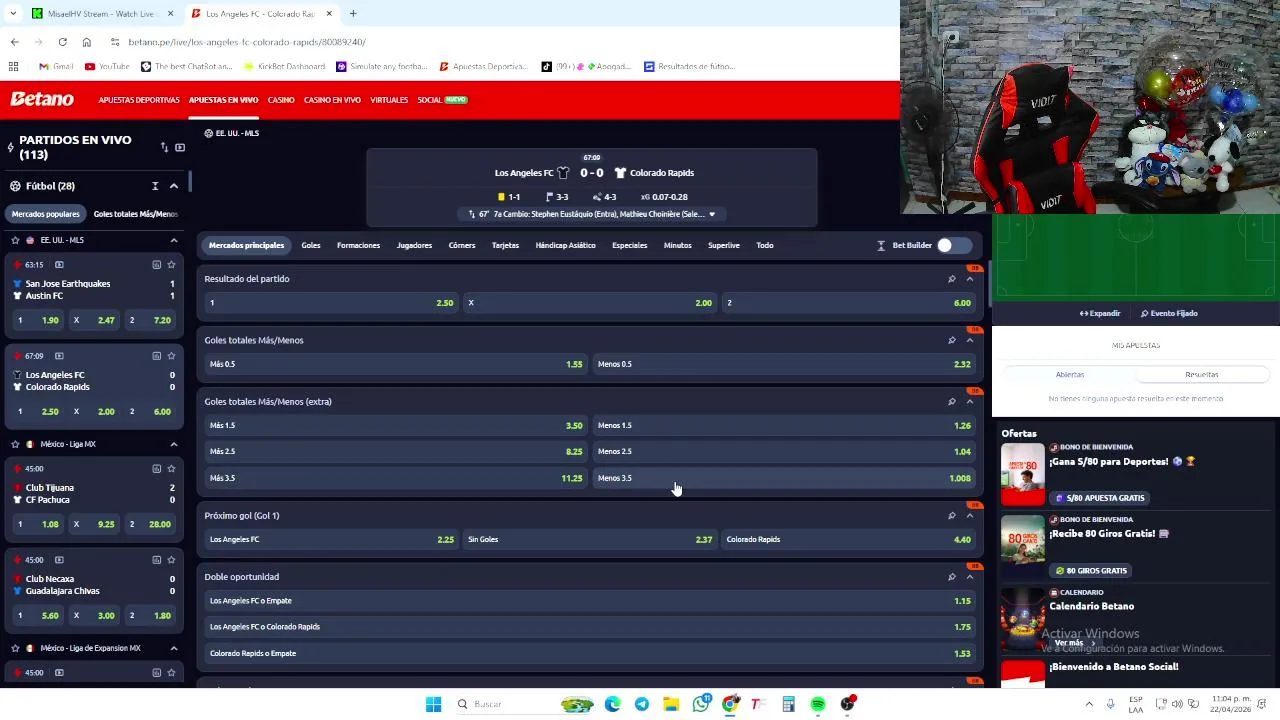This screenshot has height=720, width=1280.
Task: Favorite the San Jose Earthquakes match star
Action: point(171,265)
